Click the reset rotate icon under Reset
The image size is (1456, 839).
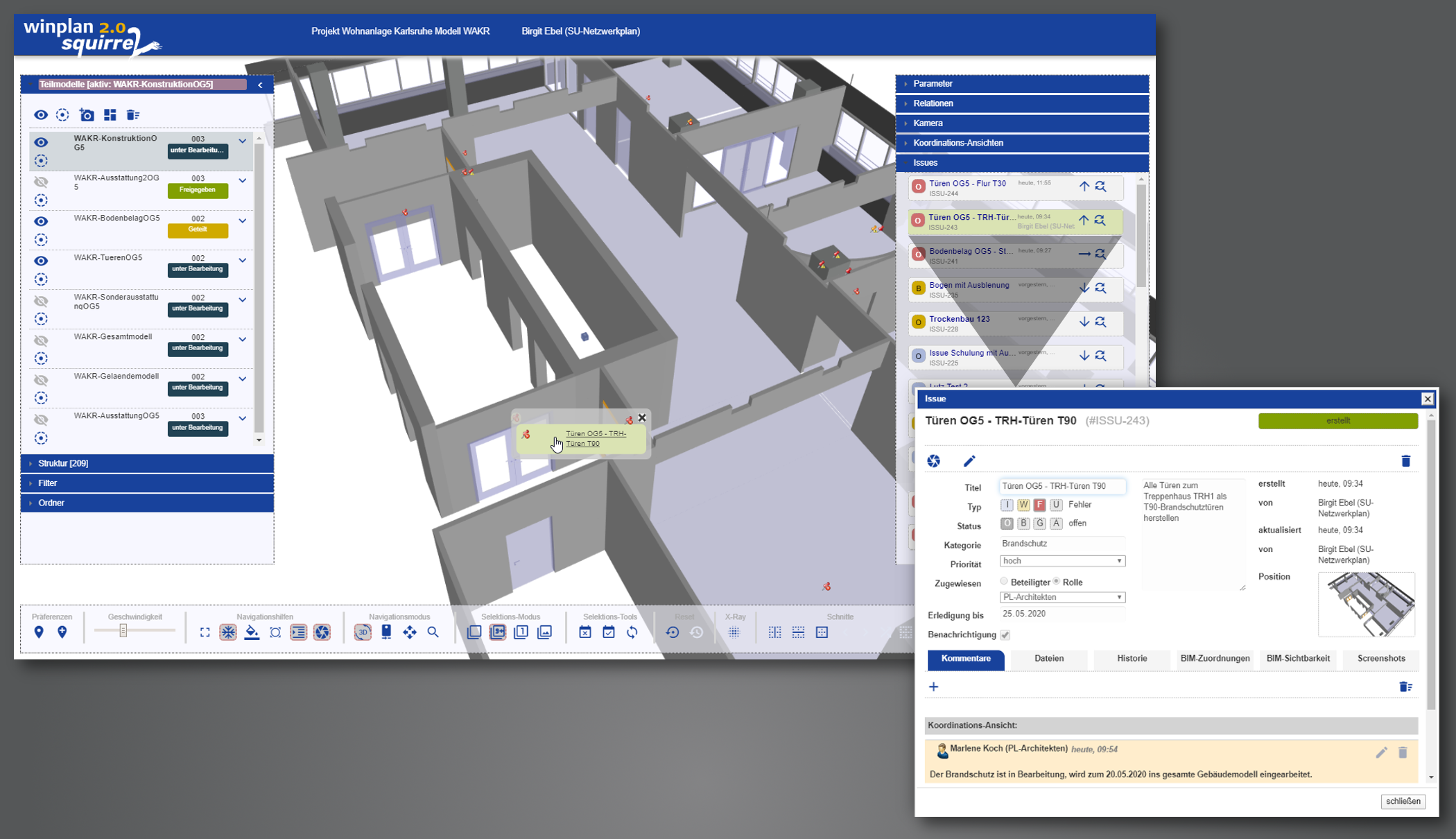pos(673,632)
